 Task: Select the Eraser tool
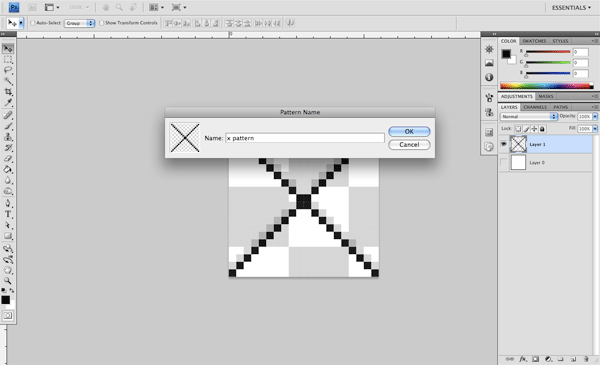pyautogui.click(x=8, y=158)
